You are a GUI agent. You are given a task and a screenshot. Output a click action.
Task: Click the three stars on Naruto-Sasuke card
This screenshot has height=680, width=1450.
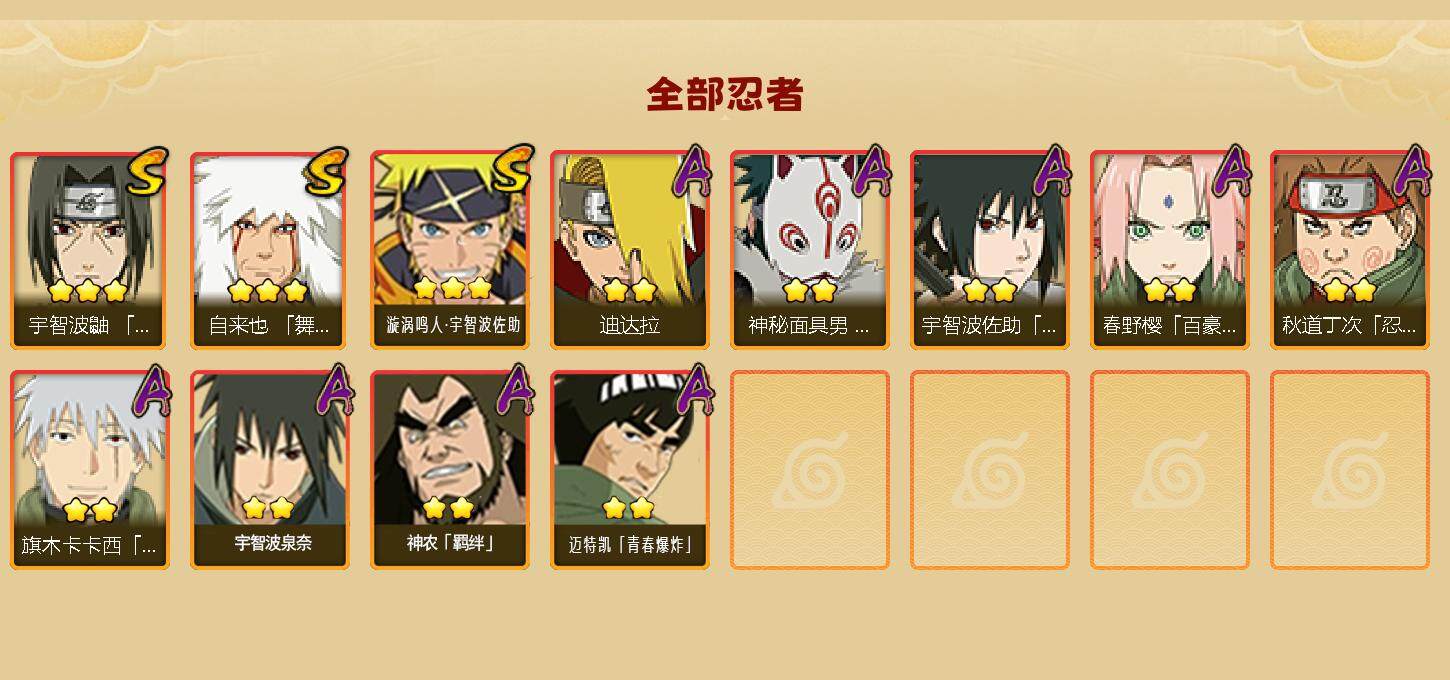(x=452, y=288)
